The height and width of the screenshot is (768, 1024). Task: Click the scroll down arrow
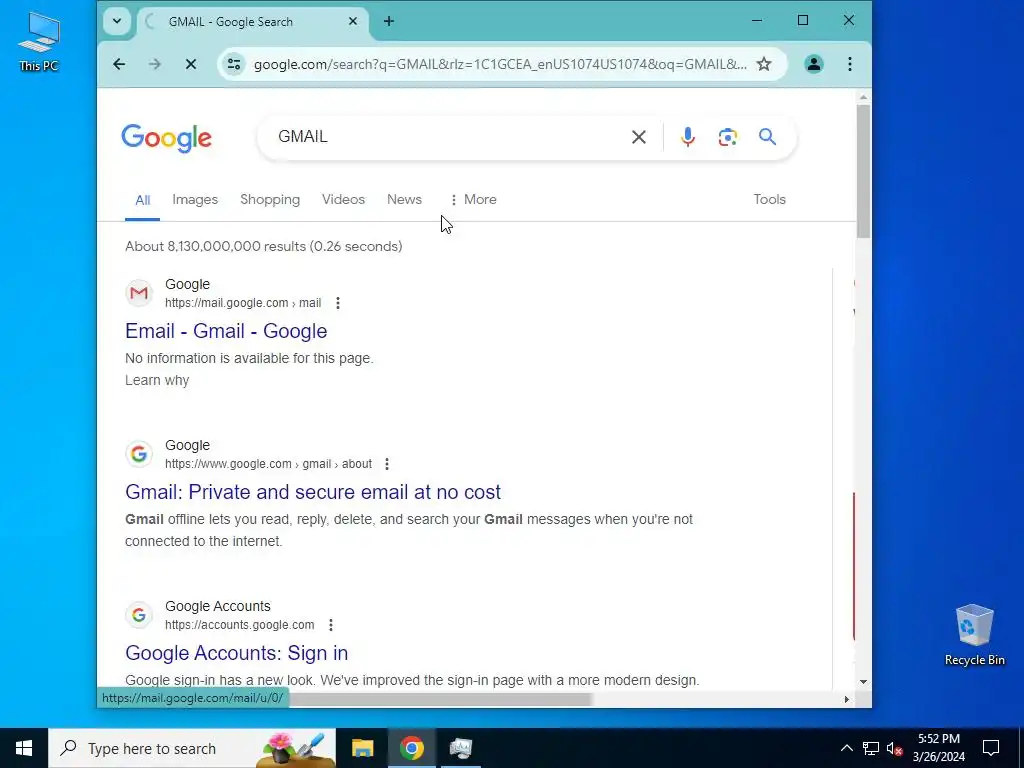point(863,682)
